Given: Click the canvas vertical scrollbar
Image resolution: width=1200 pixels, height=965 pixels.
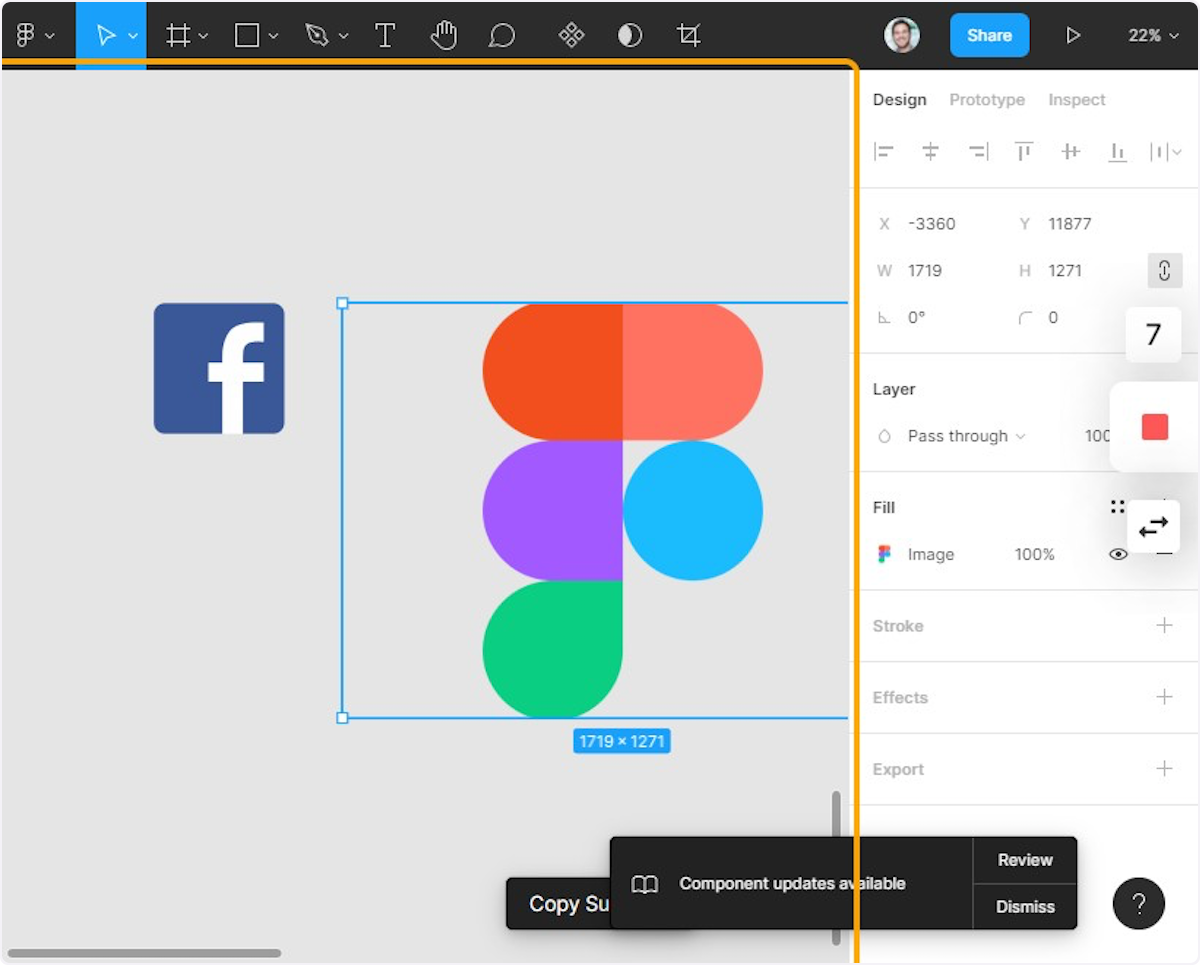Looking at the screenshot, I should (x=836, y=868).
